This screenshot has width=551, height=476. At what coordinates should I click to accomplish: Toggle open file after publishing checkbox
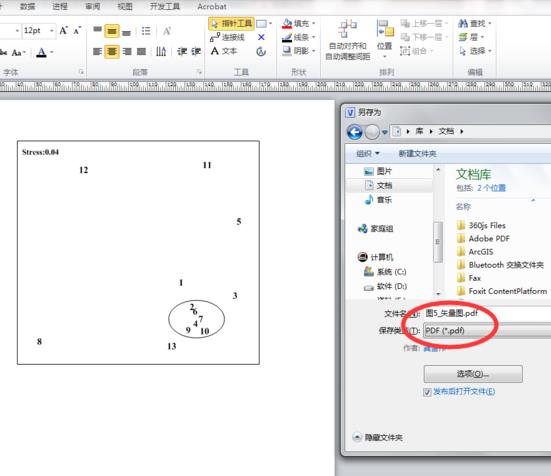click(427, 392)
